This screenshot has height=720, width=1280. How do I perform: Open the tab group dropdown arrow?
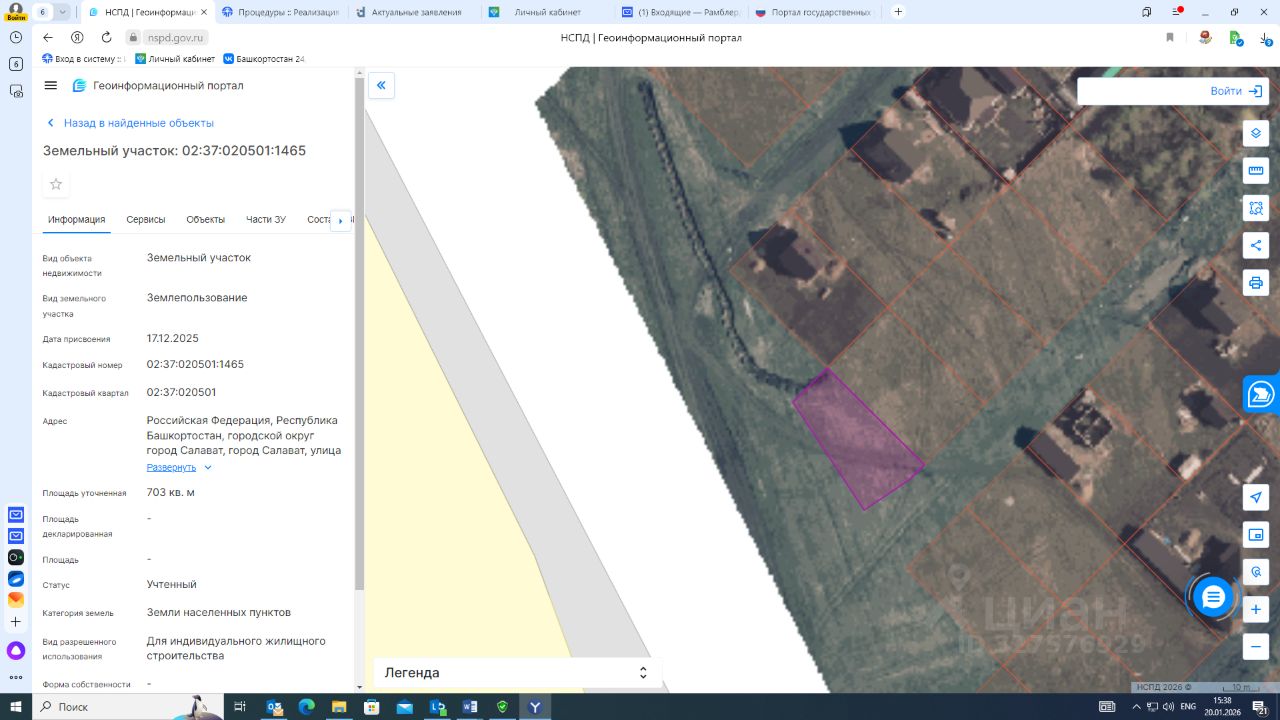[x=63, y=12]
